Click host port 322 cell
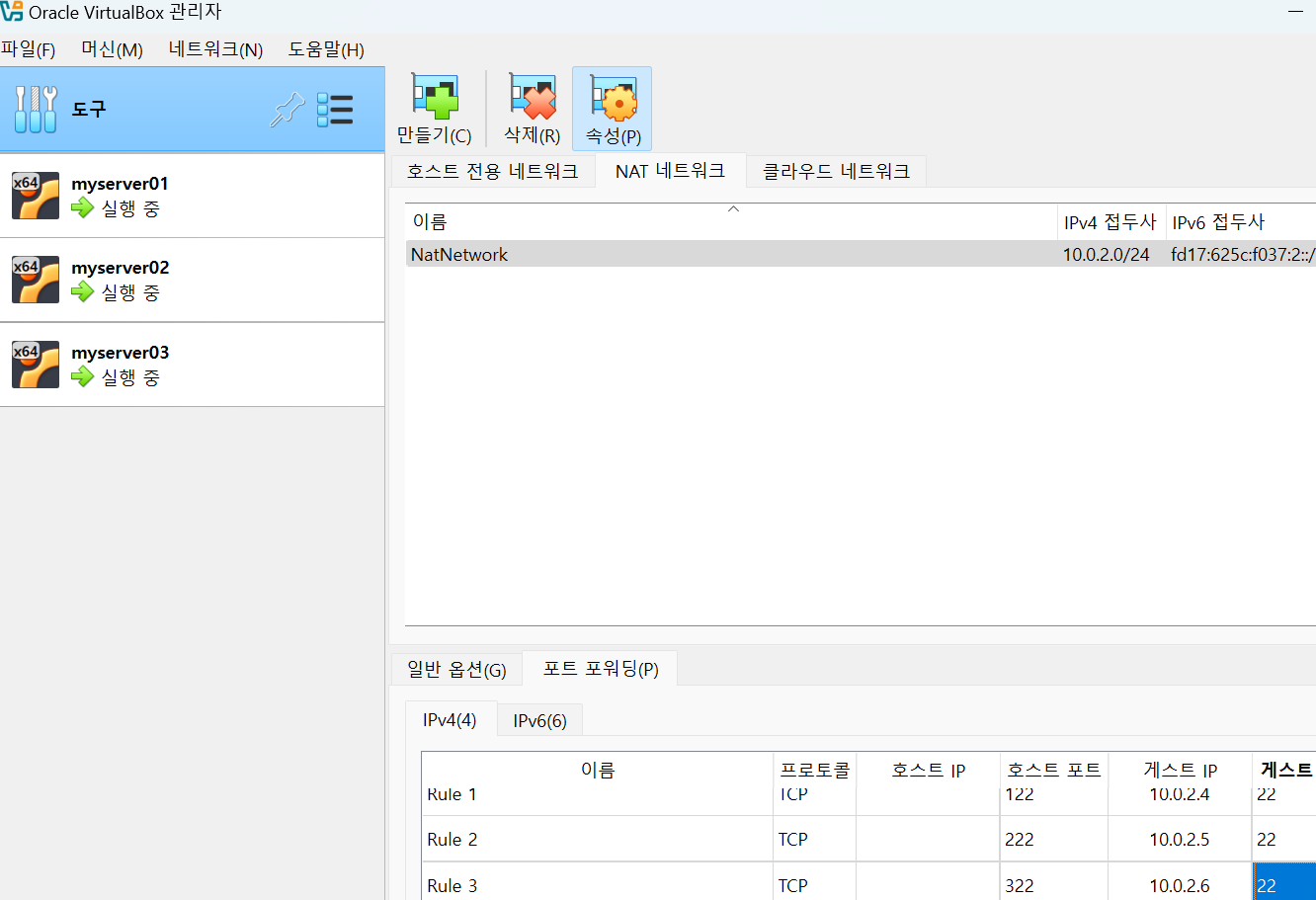This screenshot has height=900, width=1316. click(x=1053, y=883)
